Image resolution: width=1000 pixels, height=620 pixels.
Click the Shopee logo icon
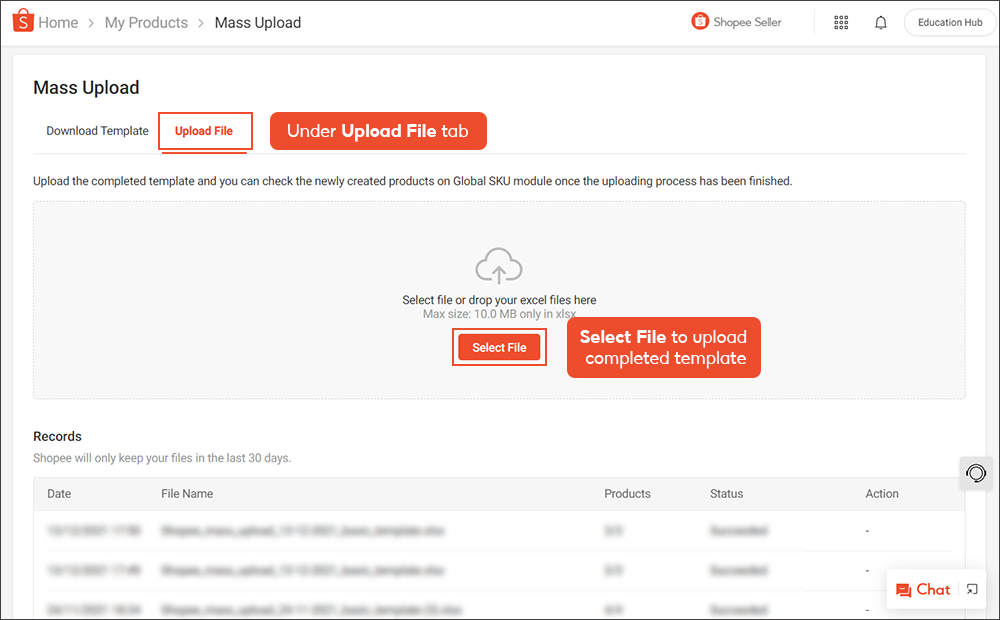(23, 21)
